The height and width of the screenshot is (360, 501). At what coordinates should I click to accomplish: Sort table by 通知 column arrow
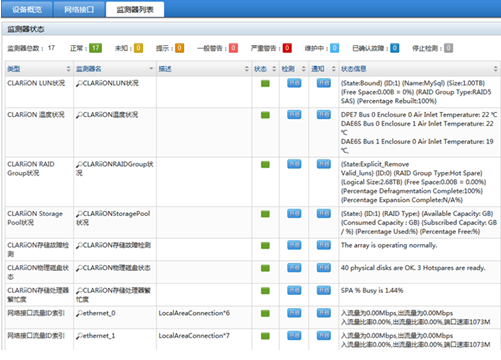tap(334, 69)
